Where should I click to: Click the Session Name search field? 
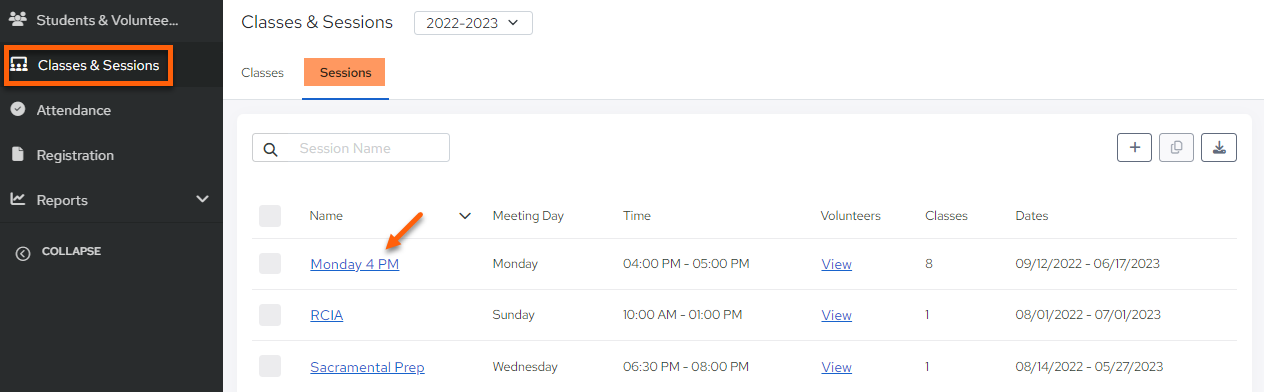[x=351, y=148]
